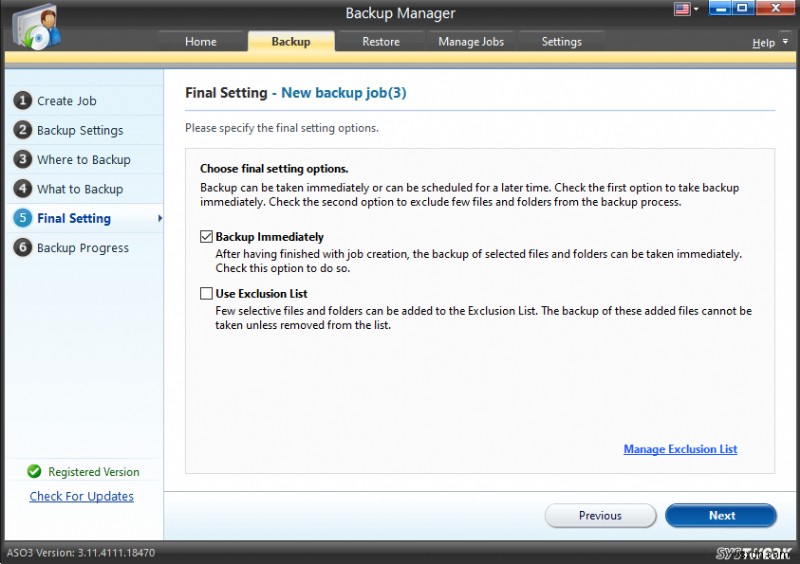
Task: Click the step 3 number icon
Action: click(x=22, y=159)
